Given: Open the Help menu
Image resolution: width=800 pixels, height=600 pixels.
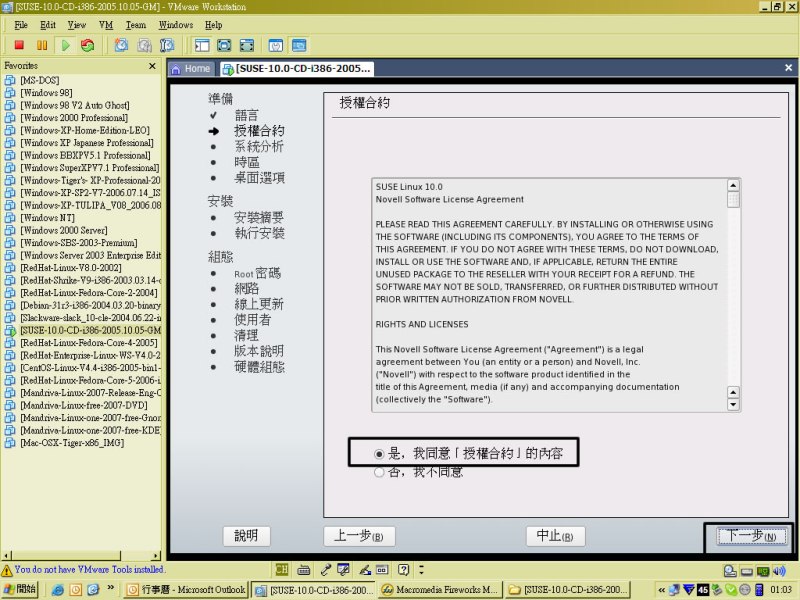Looking at the screenshot, I should click(214, 25).
